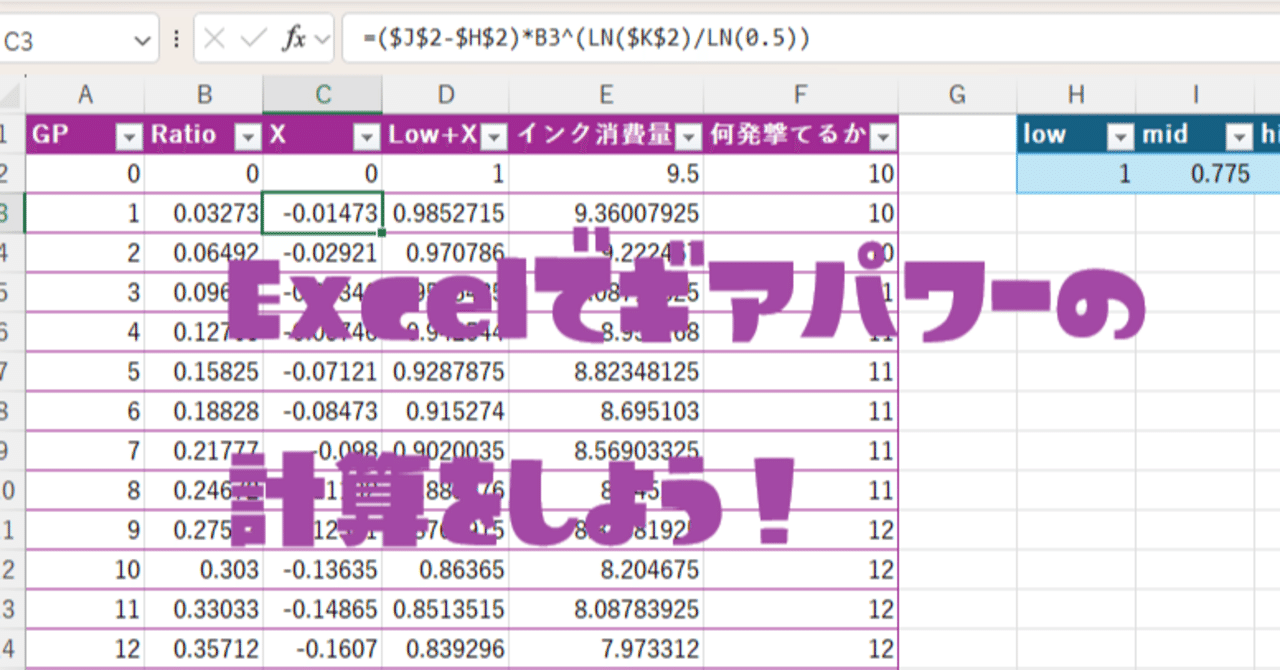Screen dimensions: 1280x670
Task: Select column D by clicking its header
Action: click(x=444, y=95)
